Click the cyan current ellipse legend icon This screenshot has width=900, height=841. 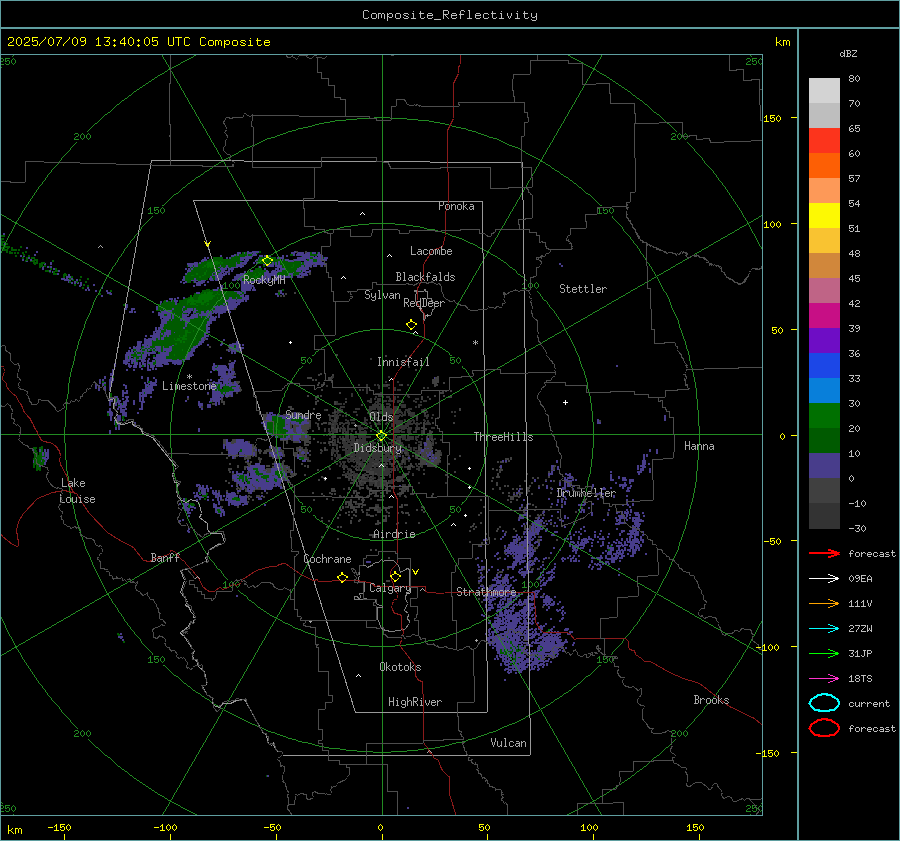pyautogui.click(x=824, y=703)
